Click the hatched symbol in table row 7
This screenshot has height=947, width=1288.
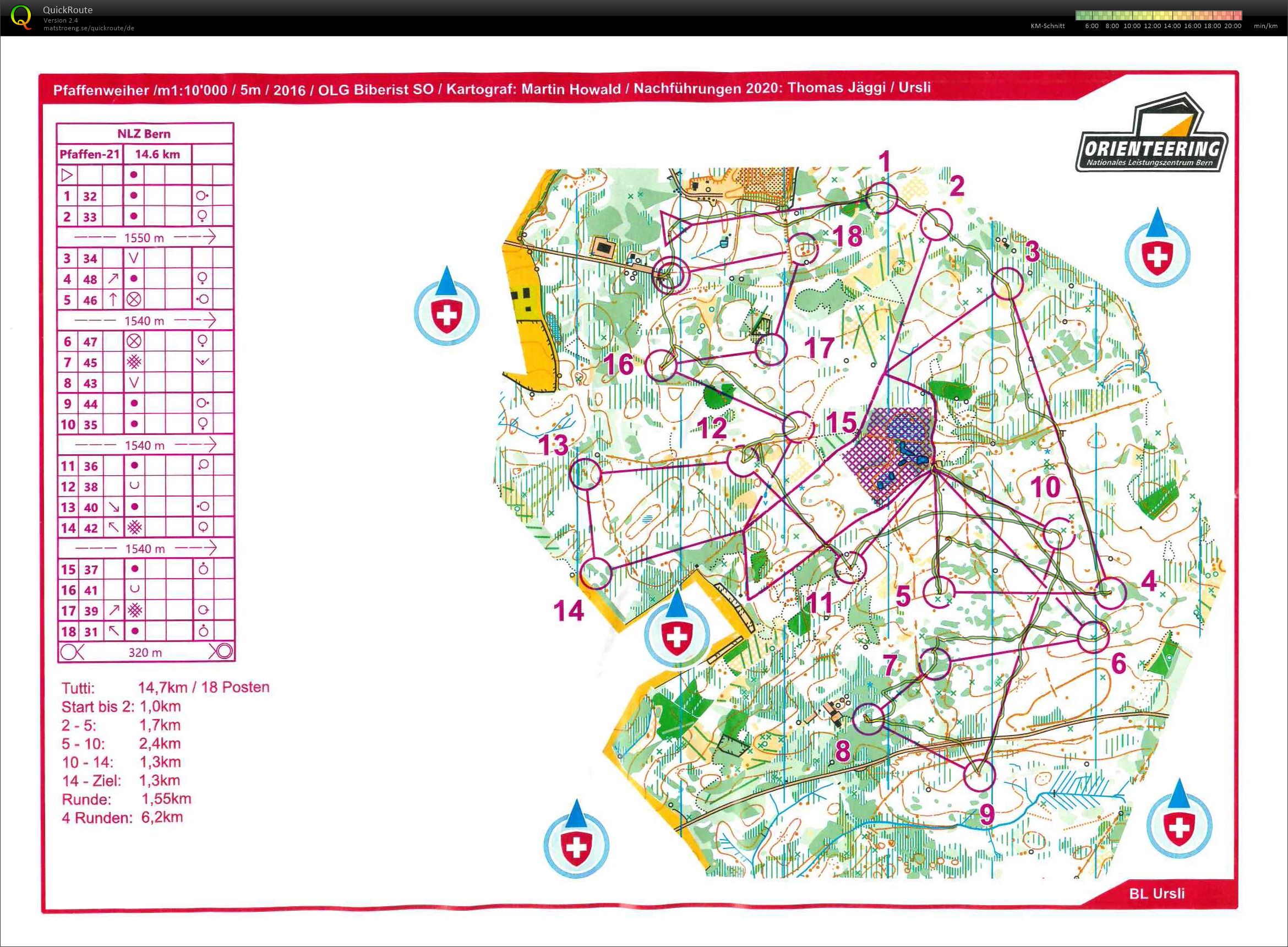134,362
